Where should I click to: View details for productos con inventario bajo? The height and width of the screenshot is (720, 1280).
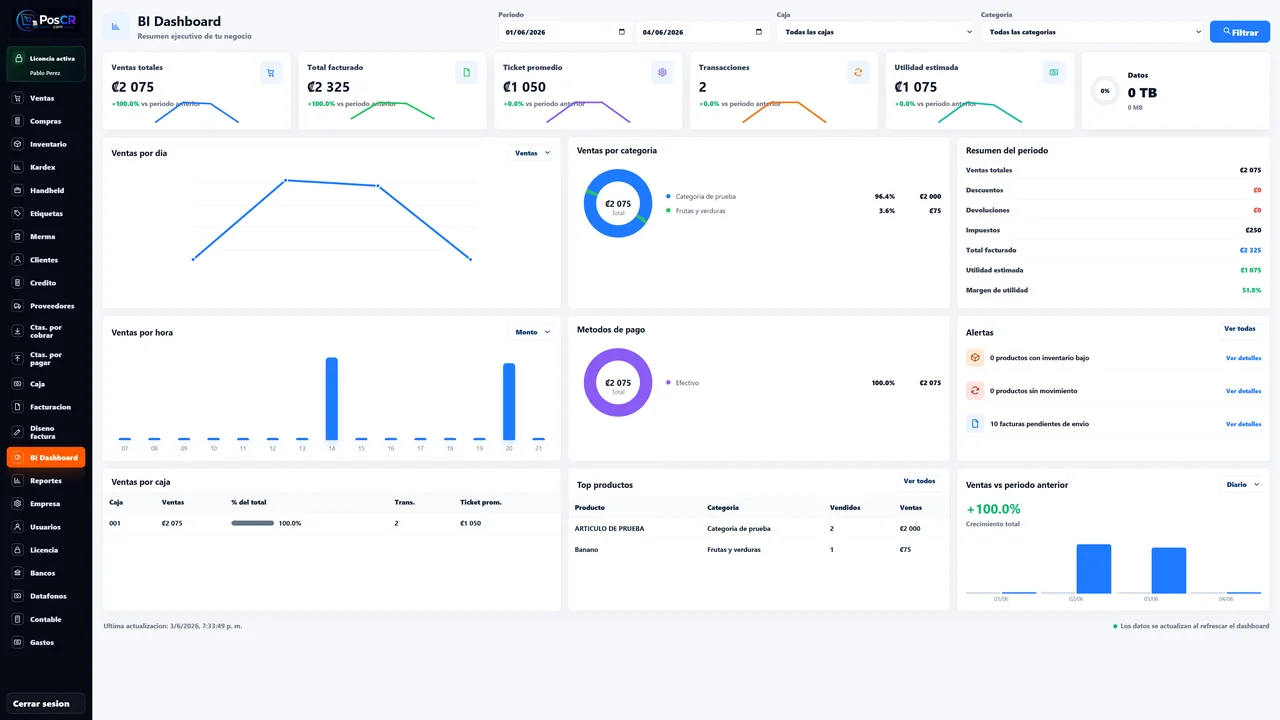coord(1243,358)
